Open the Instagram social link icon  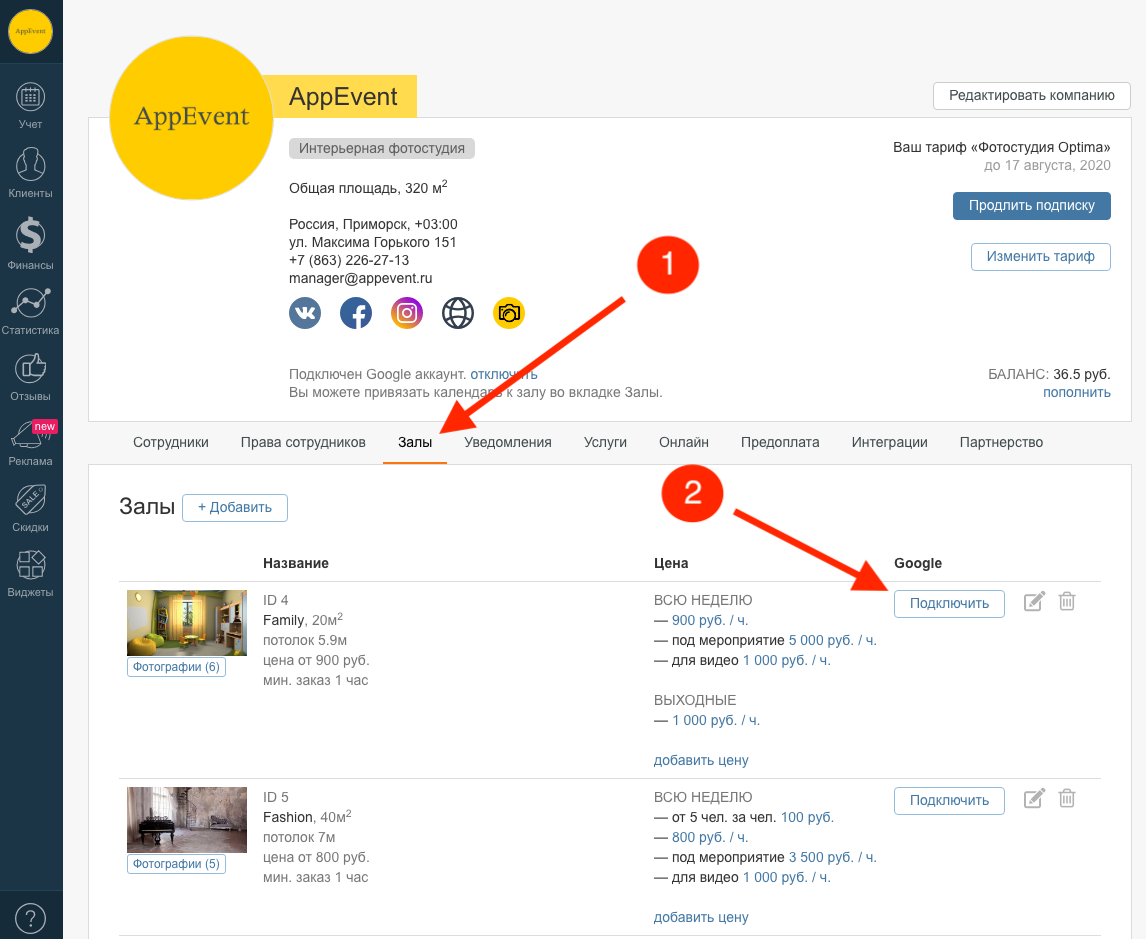pos(407,313)
